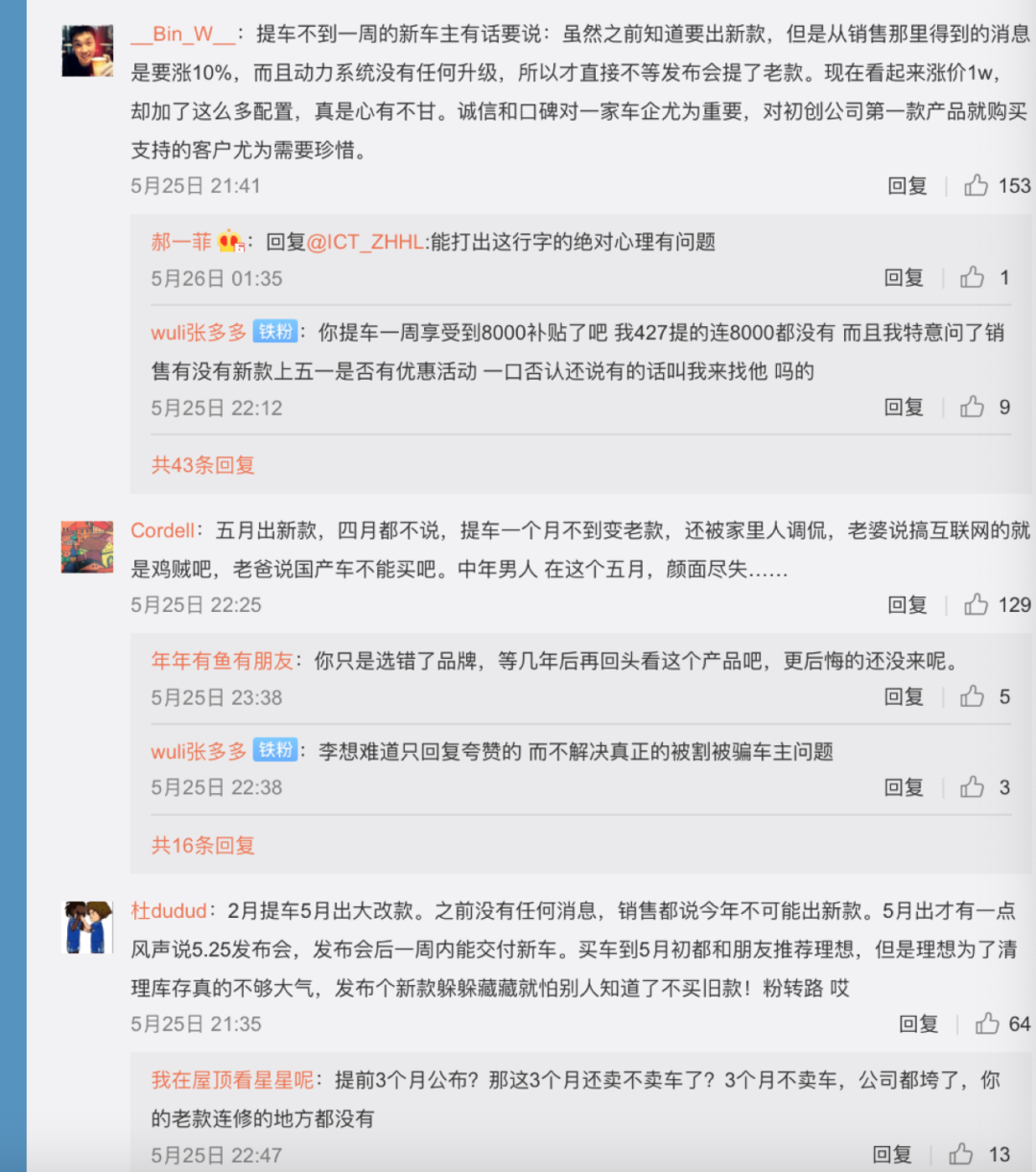Open __Bin_W__'s profile avatar
The image size is (1036, 1172).
pos(87,51)
